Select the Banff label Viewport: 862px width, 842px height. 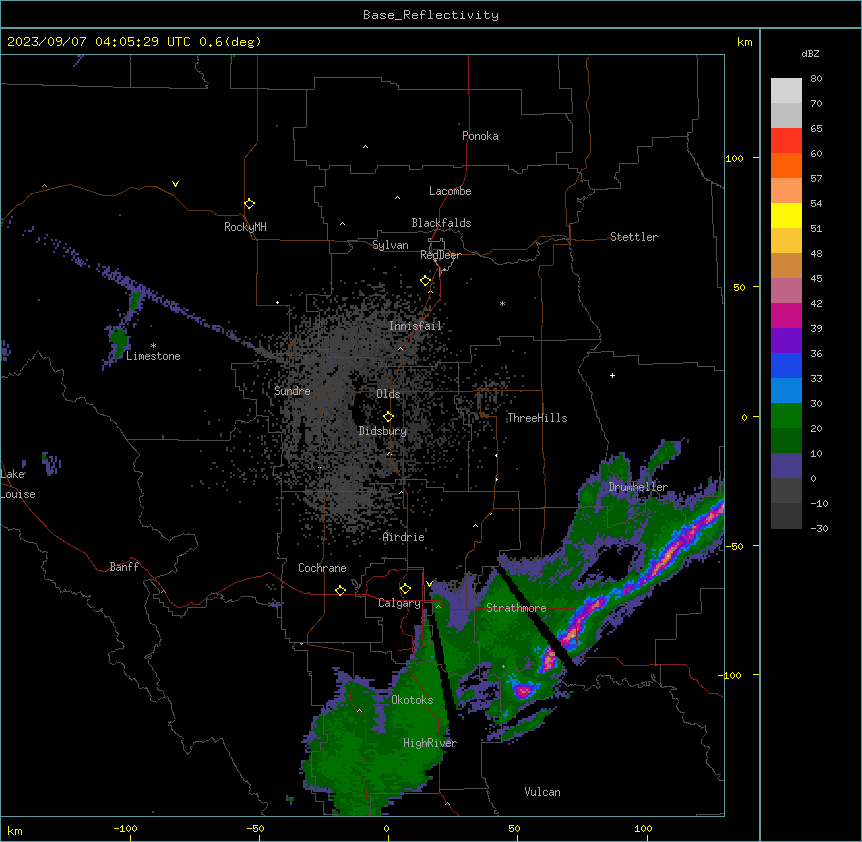point(124,567)
